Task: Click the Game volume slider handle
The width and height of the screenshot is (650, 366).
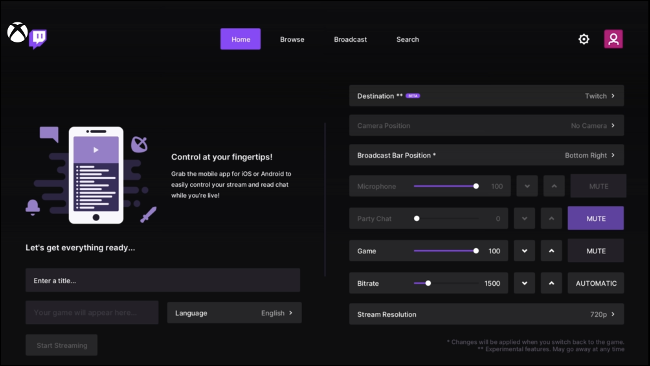Action: [476, 251]
